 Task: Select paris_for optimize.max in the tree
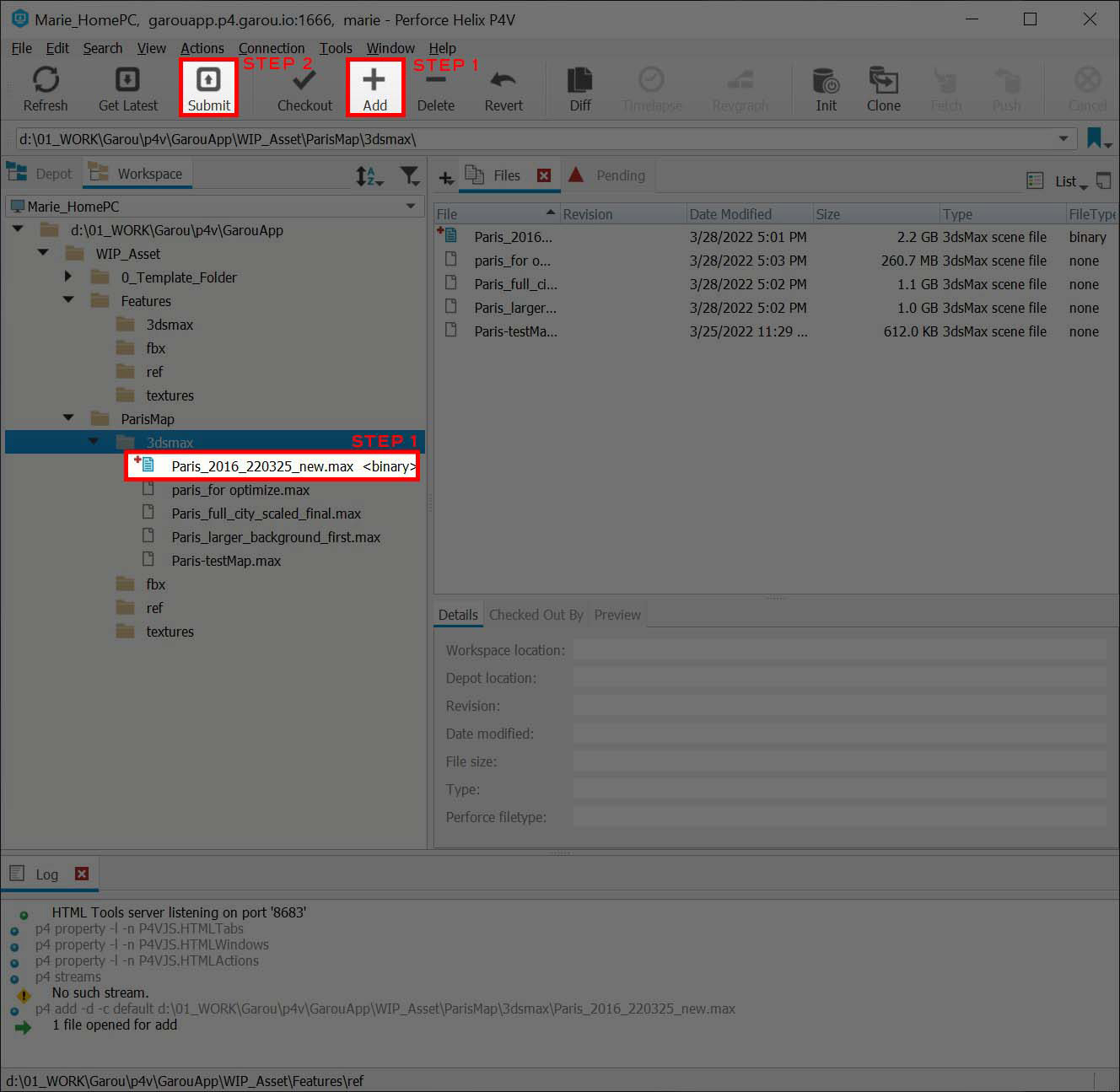point(240,490)
